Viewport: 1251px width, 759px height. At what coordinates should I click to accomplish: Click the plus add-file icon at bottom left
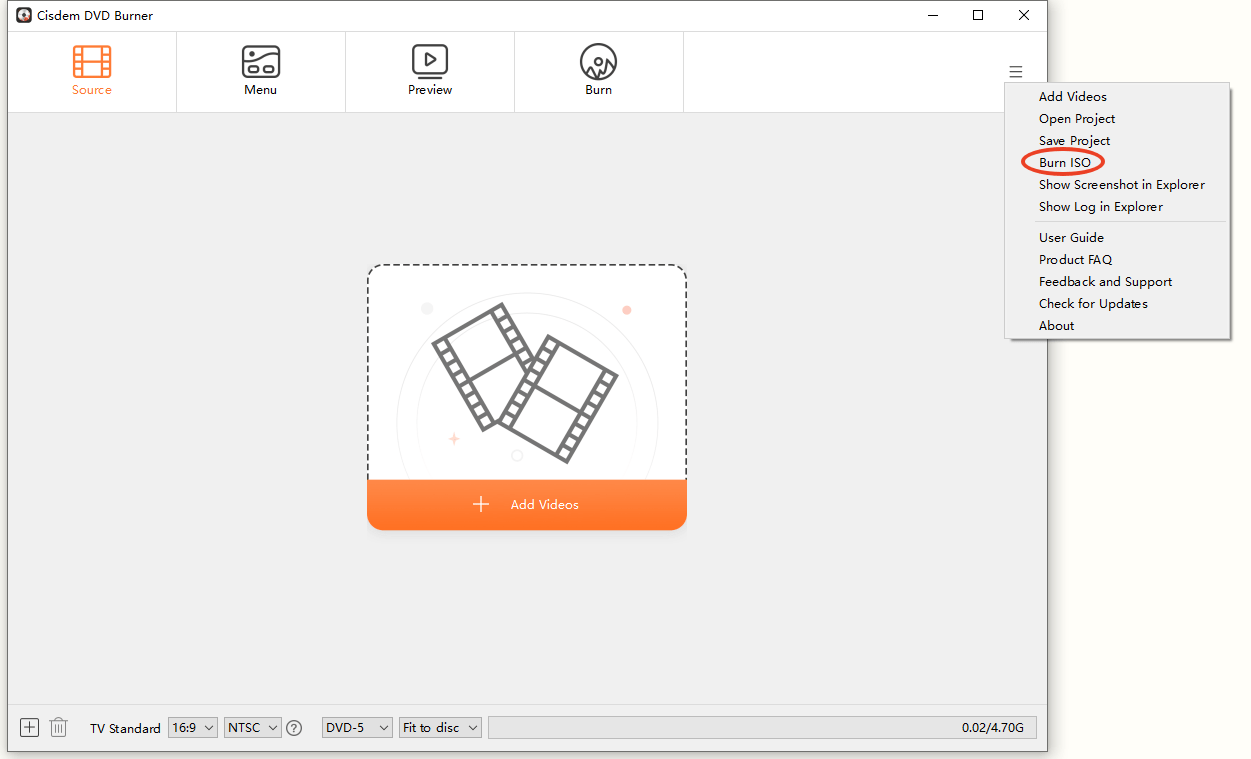(30, 727)
